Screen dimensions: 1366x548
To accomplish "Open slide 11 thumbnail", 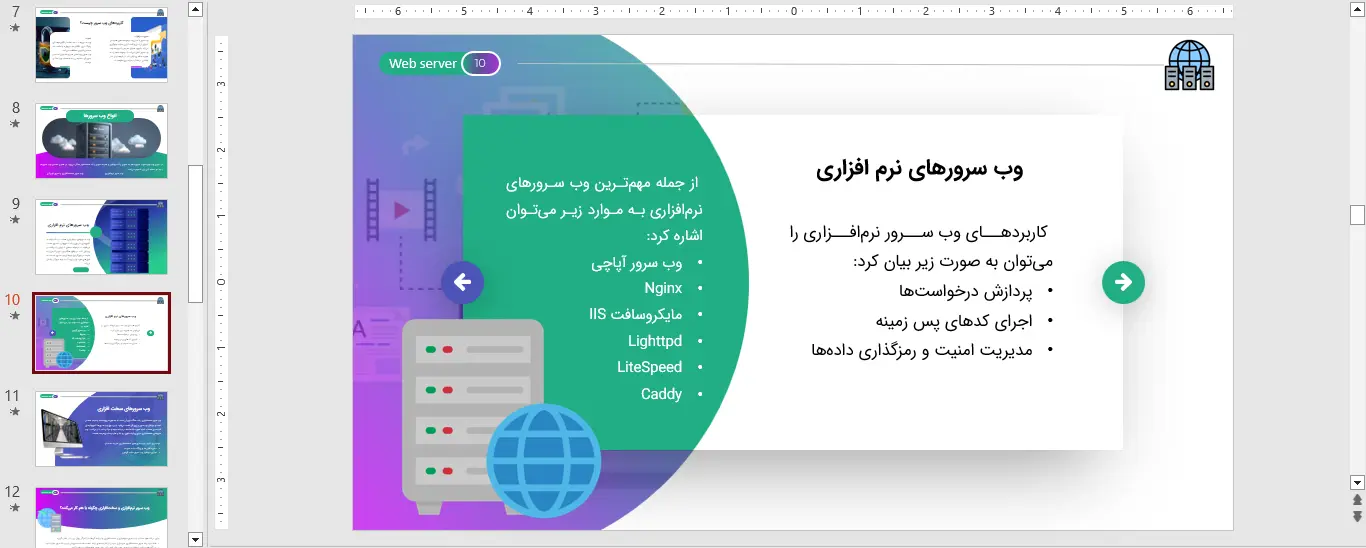I will coord(101,429).
